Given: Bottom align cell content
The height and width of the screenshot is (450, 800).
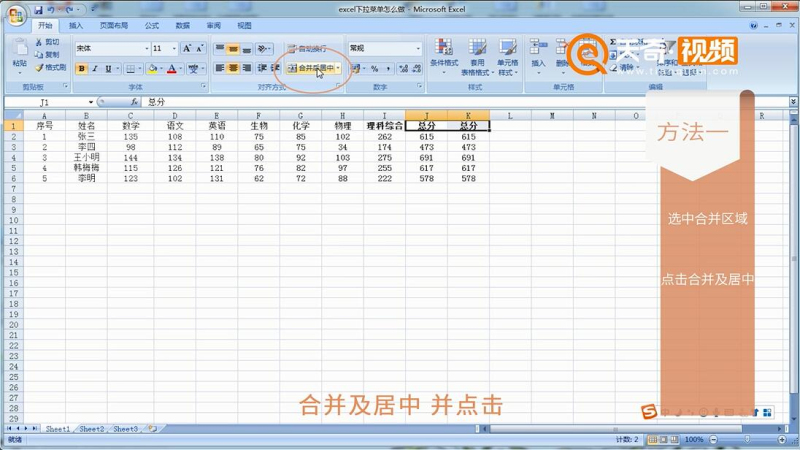Looking at the screenshot, I should pyautogui.click(x=246, y=48).
